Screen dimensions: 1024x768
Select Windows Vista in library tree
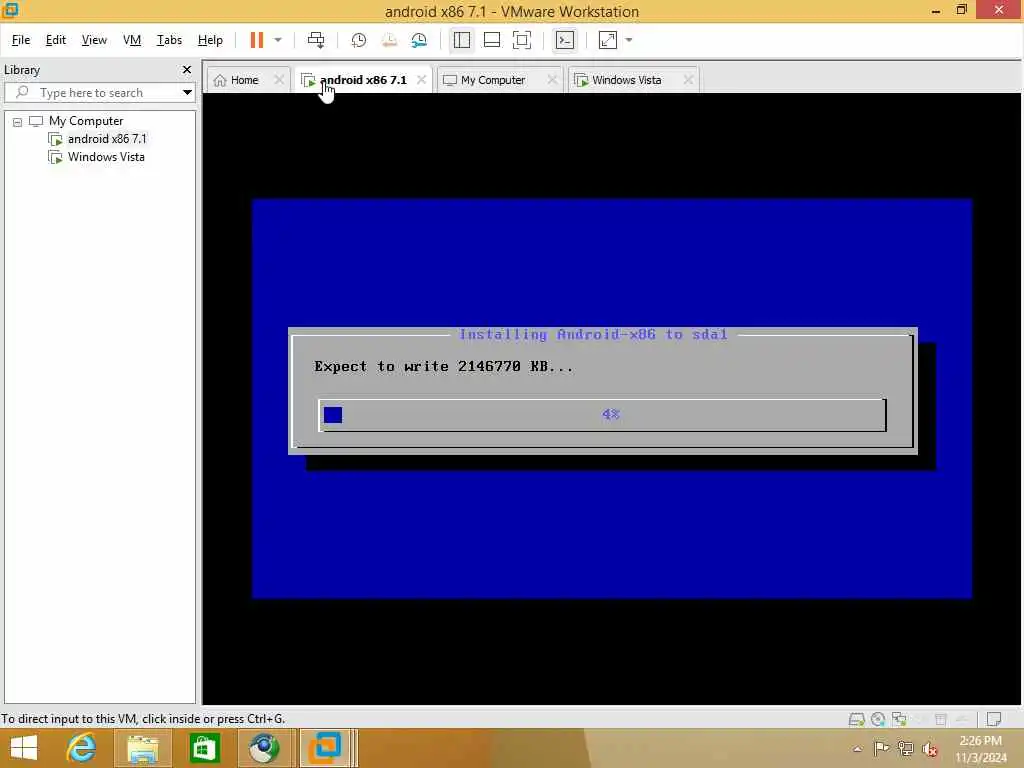pos(106,157)
